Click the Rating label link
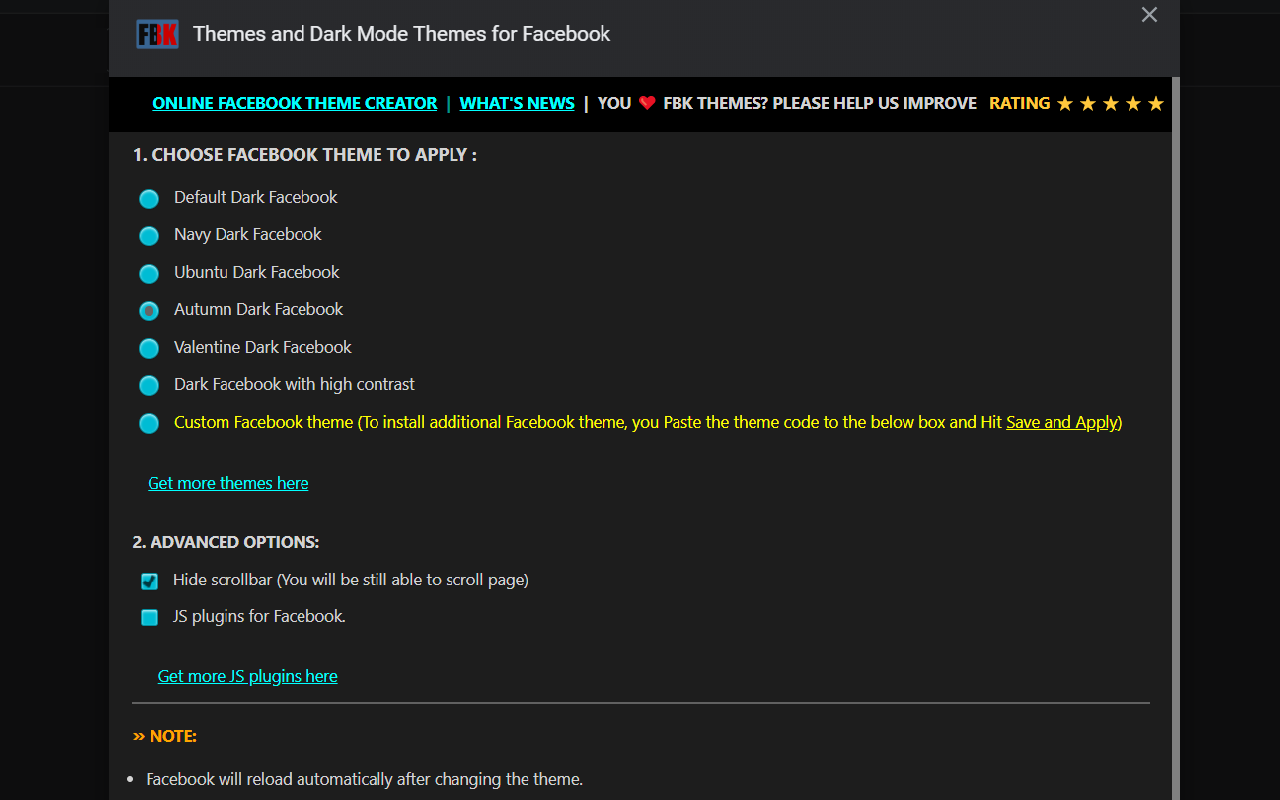The image size is (1280, 800). click(x=1019, y=103)
